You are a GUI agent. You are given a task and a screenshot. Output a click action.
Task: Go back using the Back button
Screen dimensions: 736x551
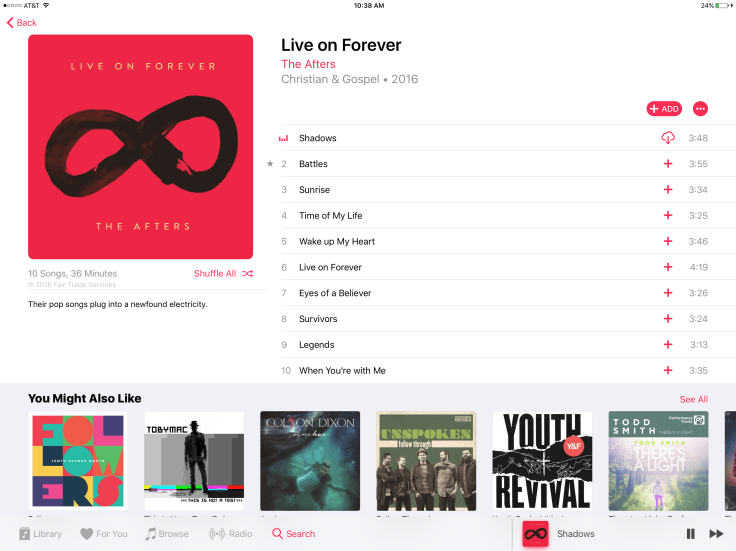22,23
